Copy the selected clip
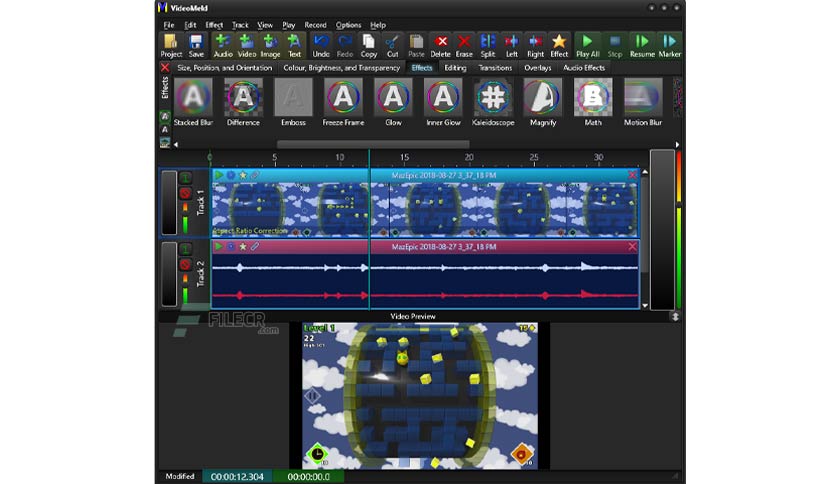The image size is (836, 484). (368, 45)
